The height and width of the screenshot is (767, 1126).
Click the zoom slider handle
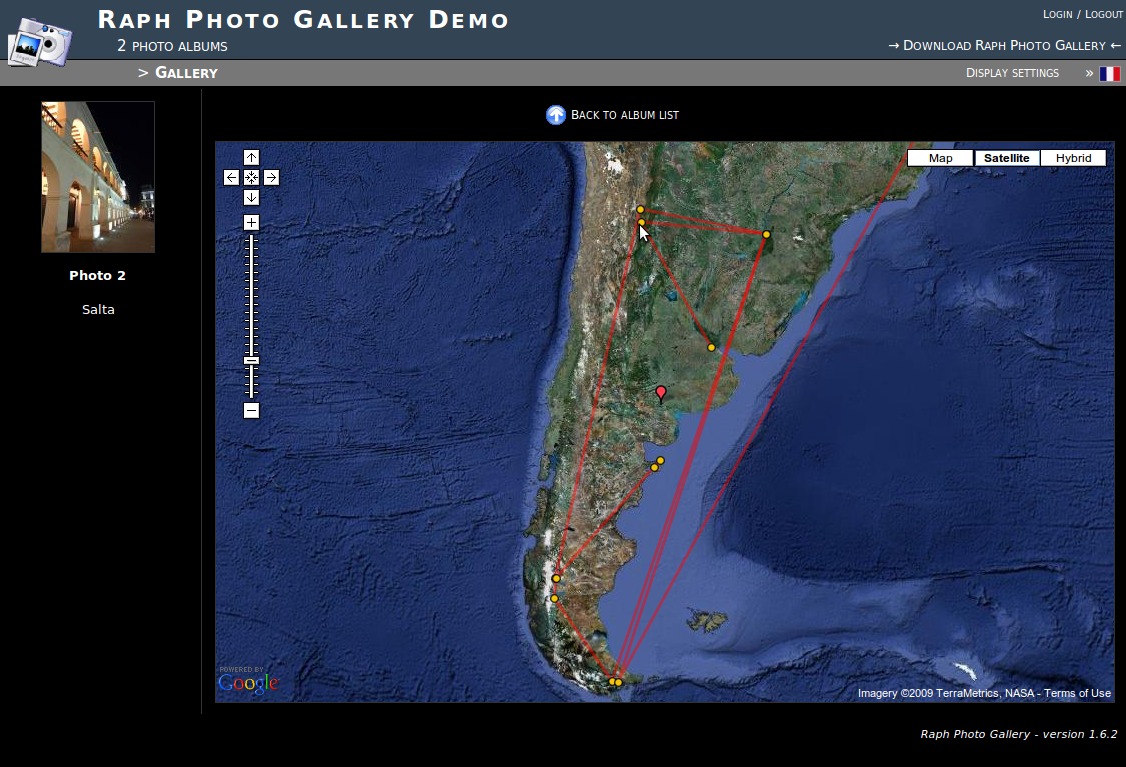click(x=251, y=360)
